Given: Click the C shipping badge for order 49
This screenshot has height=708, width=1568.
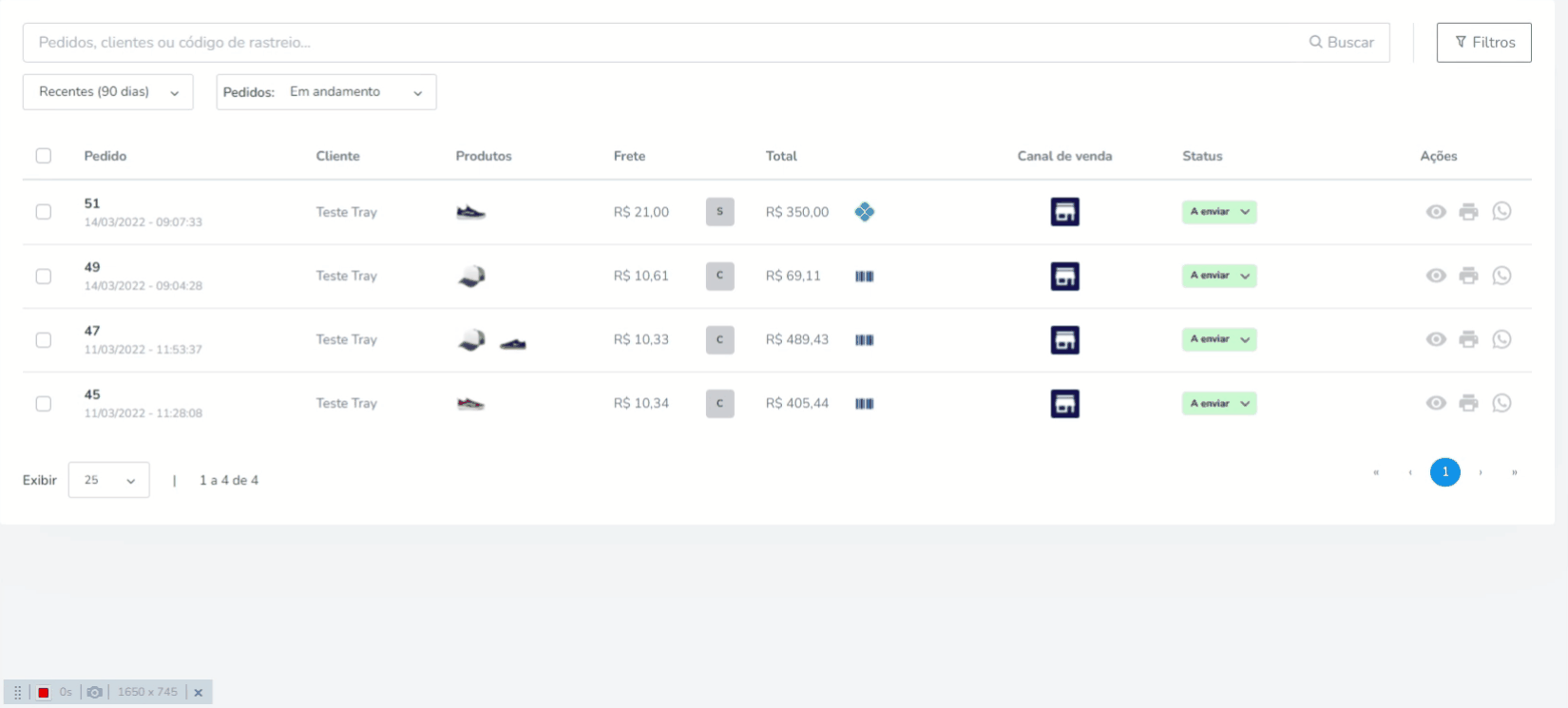Looking at the screenshot, I should (719, 276).
